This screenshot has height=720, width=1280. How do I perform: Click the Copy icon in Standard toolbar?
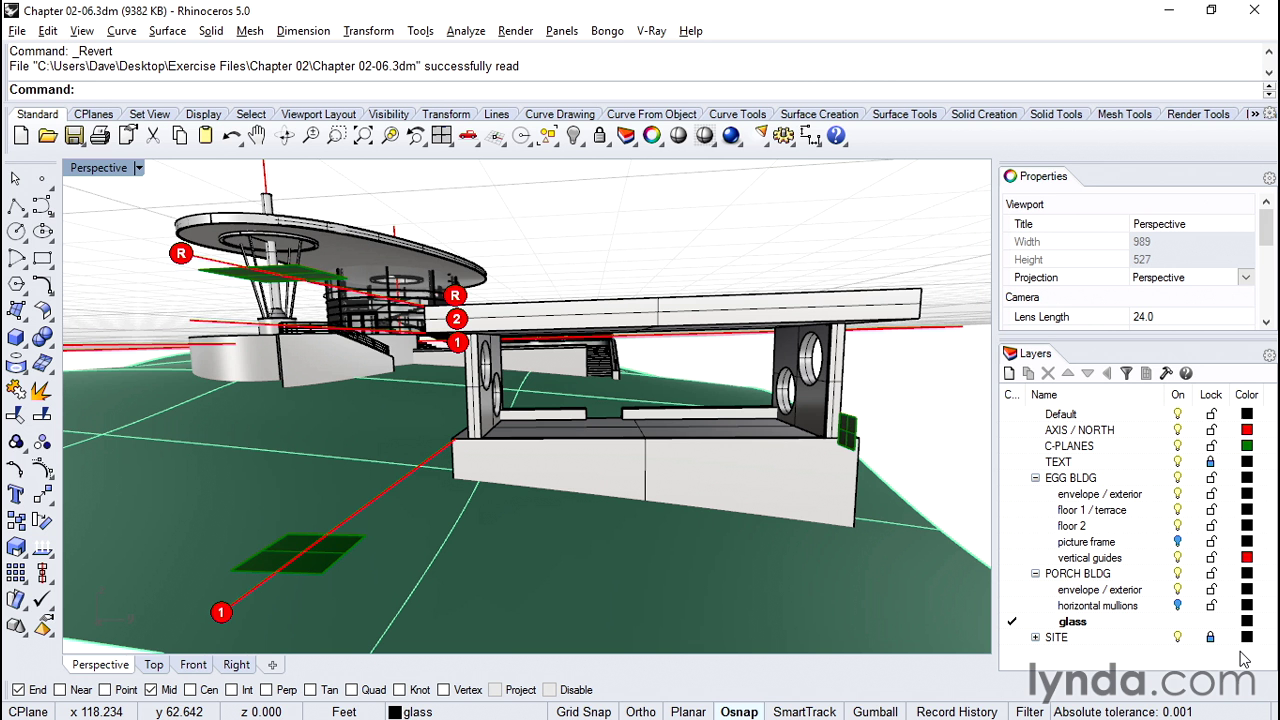179,136
